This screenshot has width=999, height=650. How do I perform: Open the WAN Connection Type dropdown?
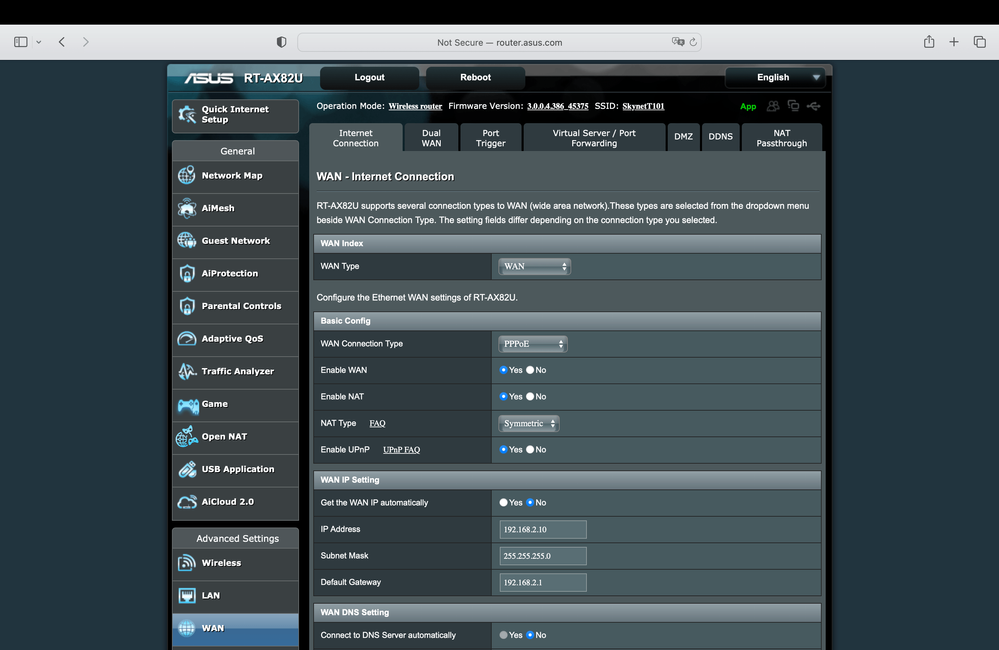533,344
